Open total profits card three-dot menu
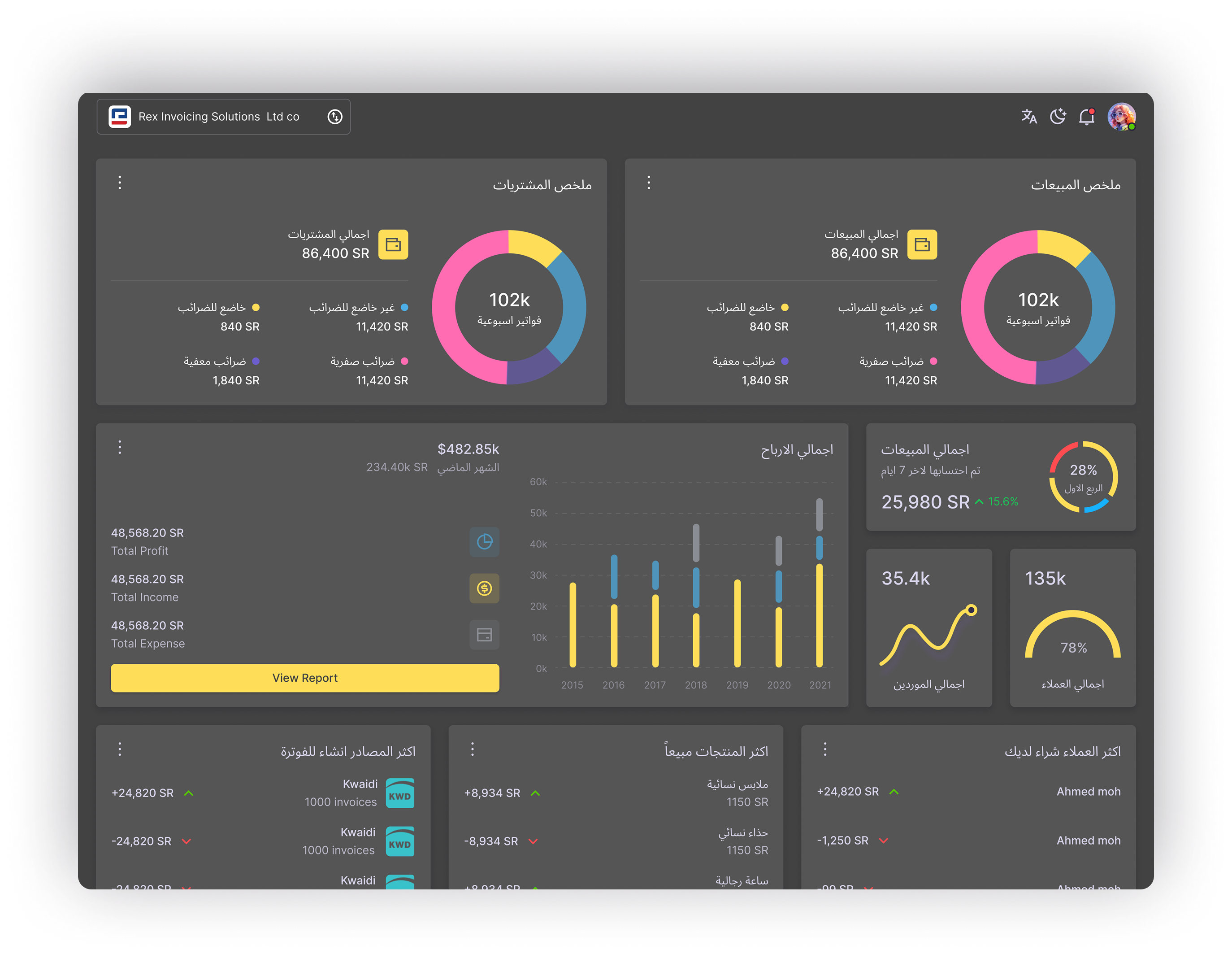1232x954 pixels. click(120, 447)
